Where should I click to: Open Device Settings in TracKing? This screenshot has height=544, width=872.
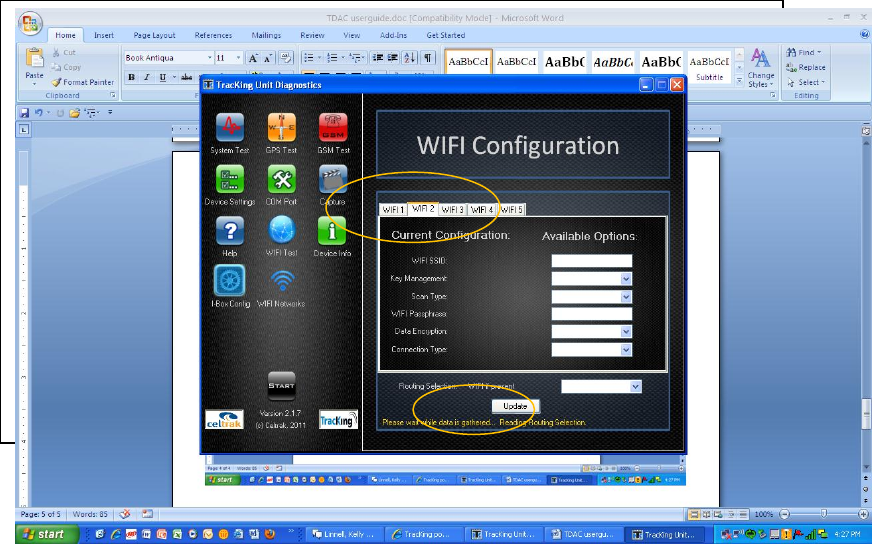pos(230,179)
